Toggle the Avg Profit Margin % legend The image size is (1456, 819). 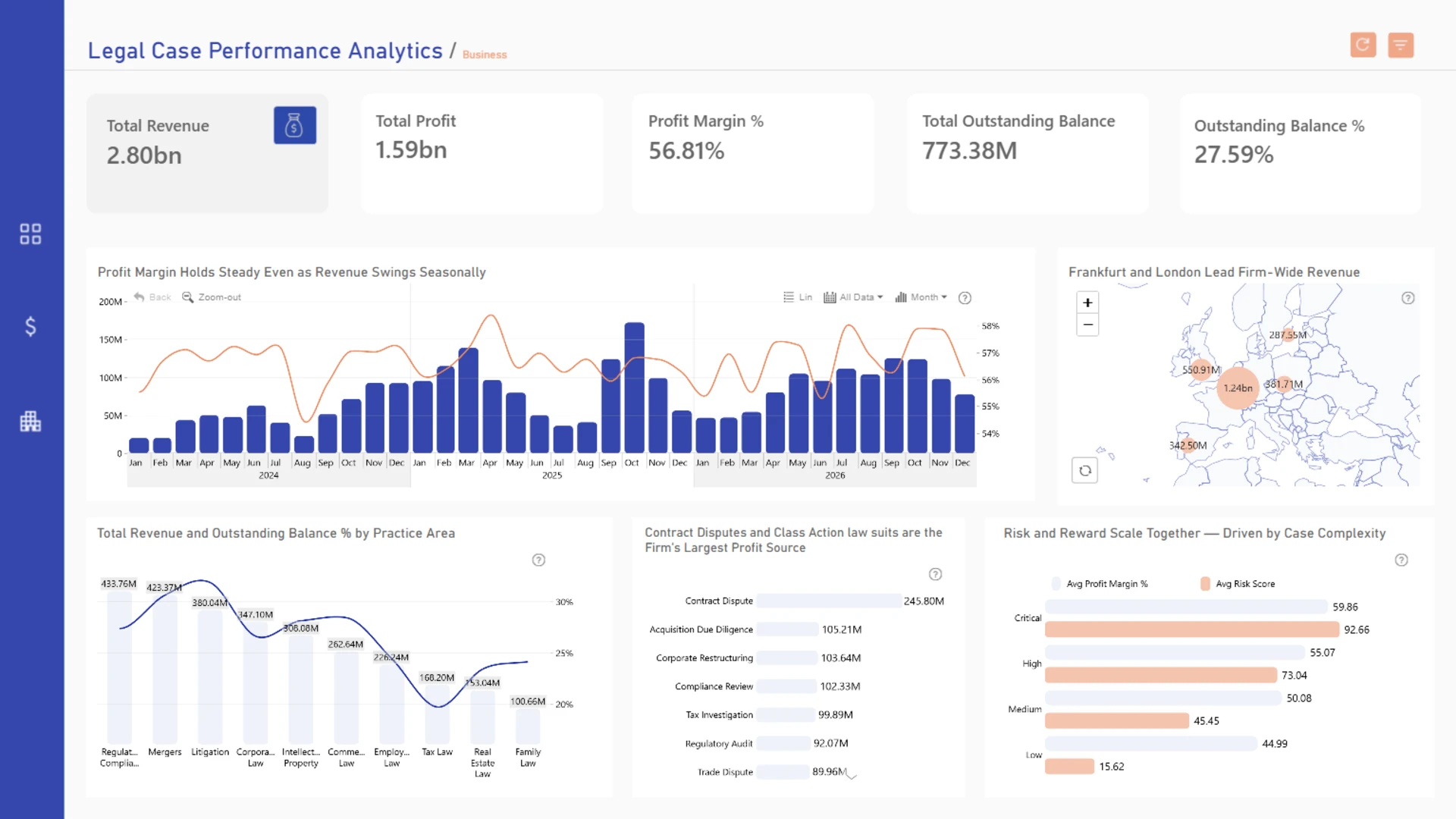1100,584
